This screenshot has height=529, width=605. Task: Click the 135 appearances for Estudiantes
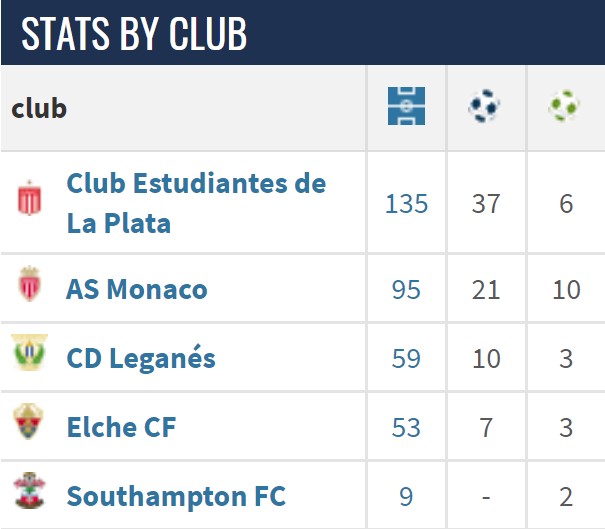pos(406,203)
